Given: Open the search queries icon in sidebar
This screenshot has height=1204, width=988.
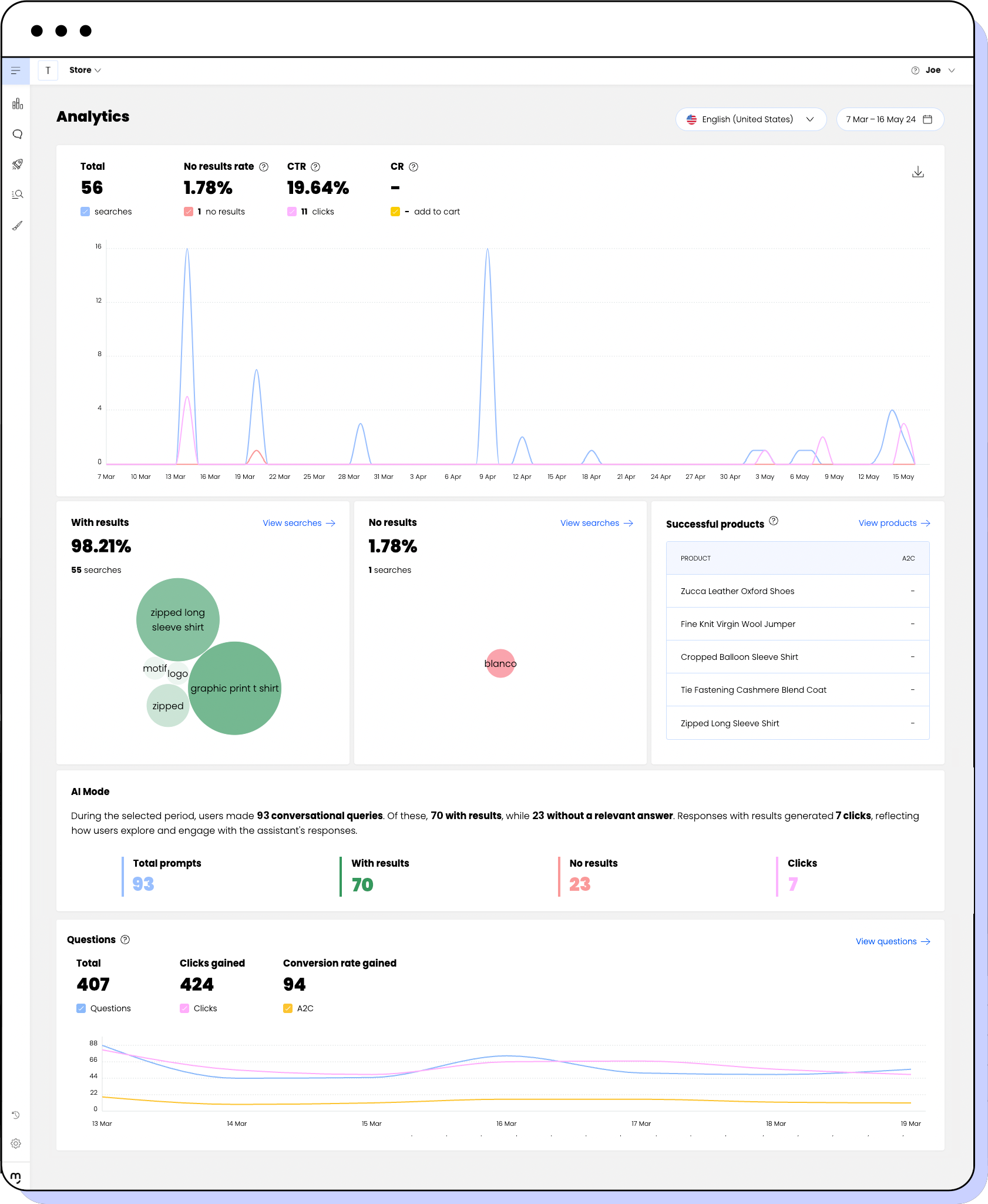Looking at the screenshot, I should [x=17, y=194].
